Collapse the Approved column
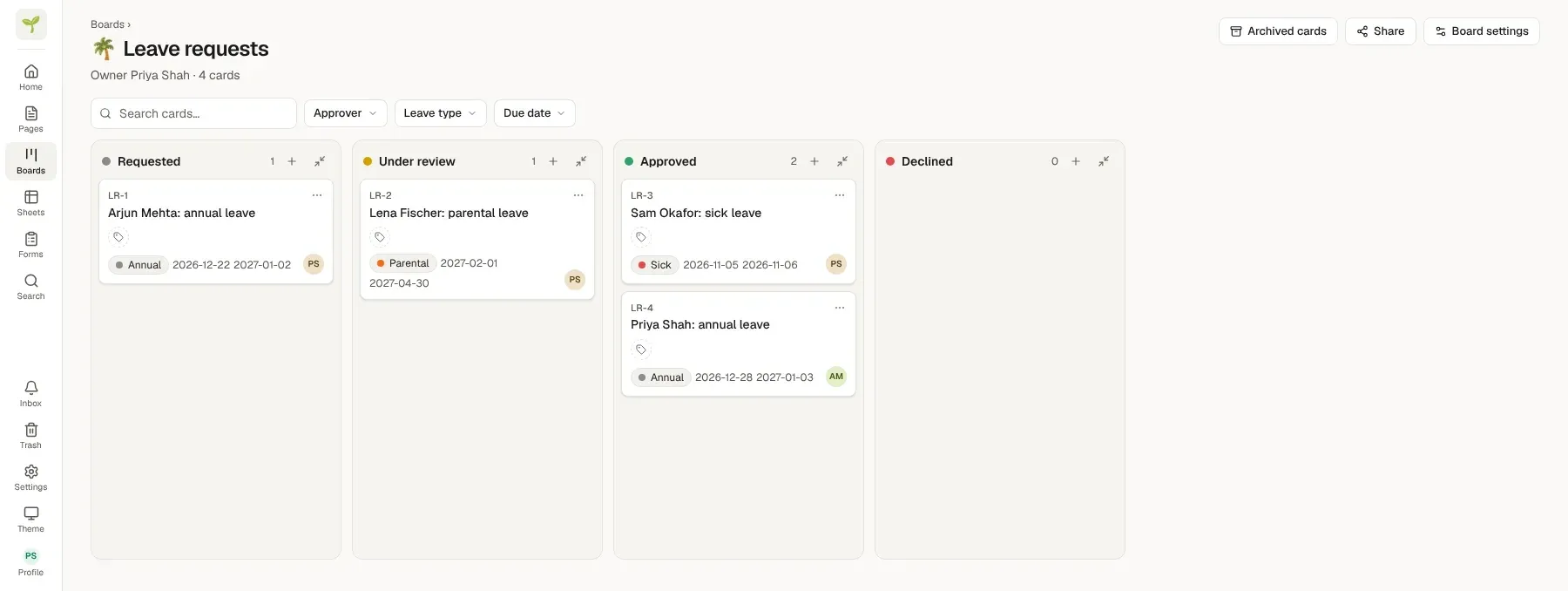Screen dimensions: 1568x591 tap(842, 161)
